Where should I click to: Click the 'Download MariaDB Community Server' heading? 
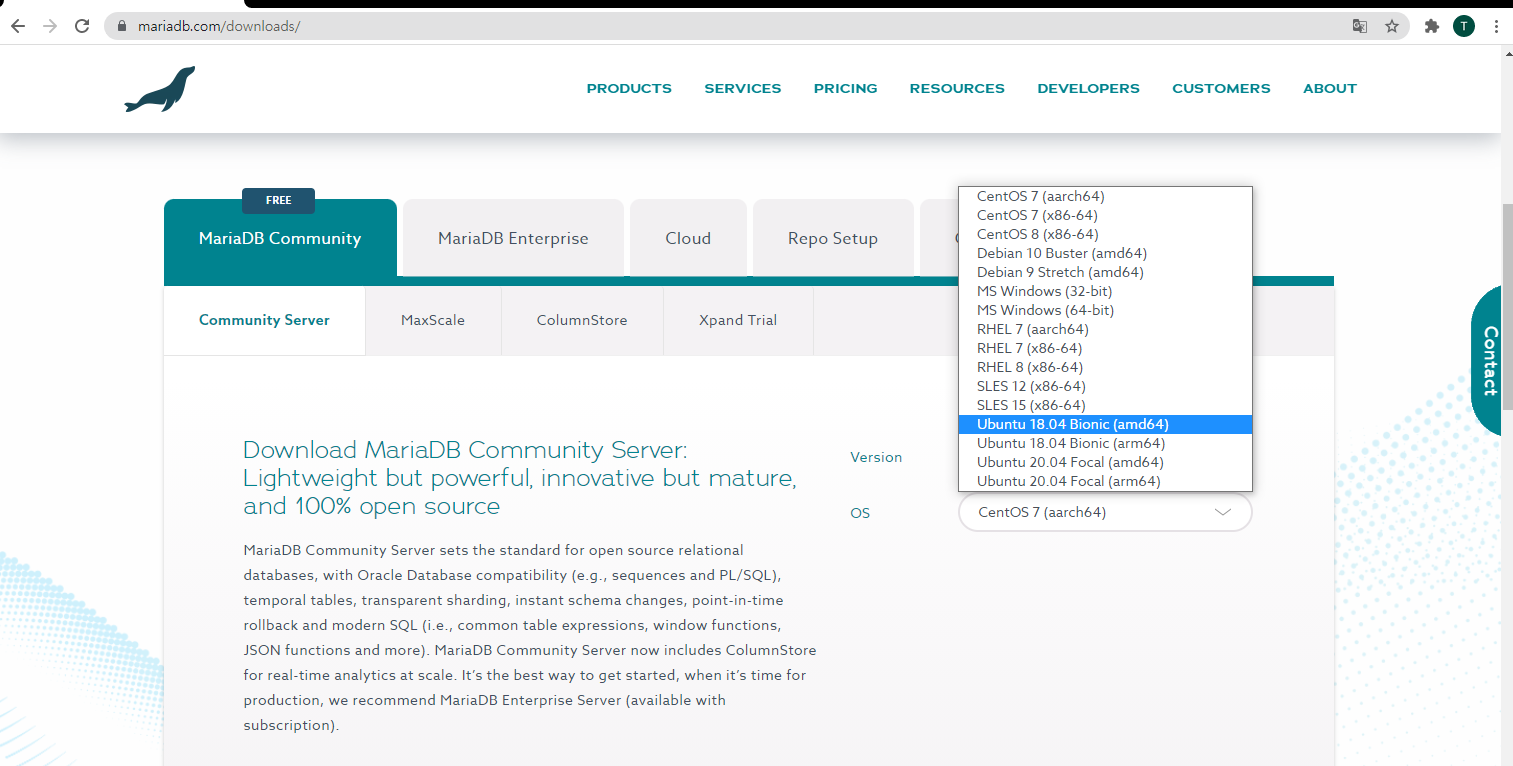520,478
